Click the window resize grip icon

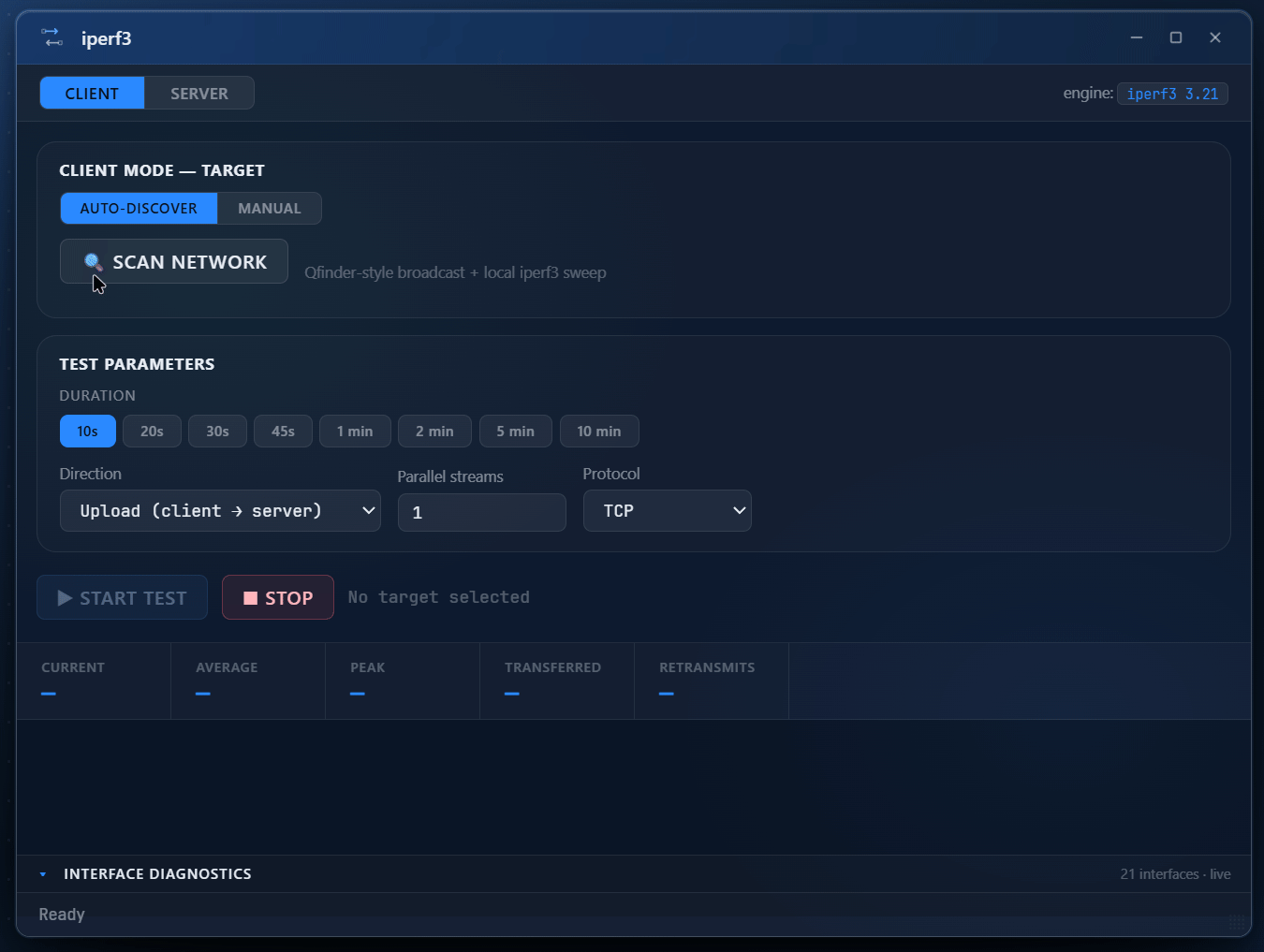pyautogui.click(x=1237, y=922)
